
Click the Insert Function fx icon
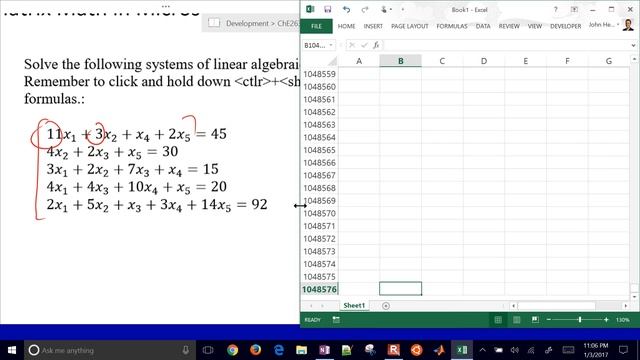(x=376, y=45)
